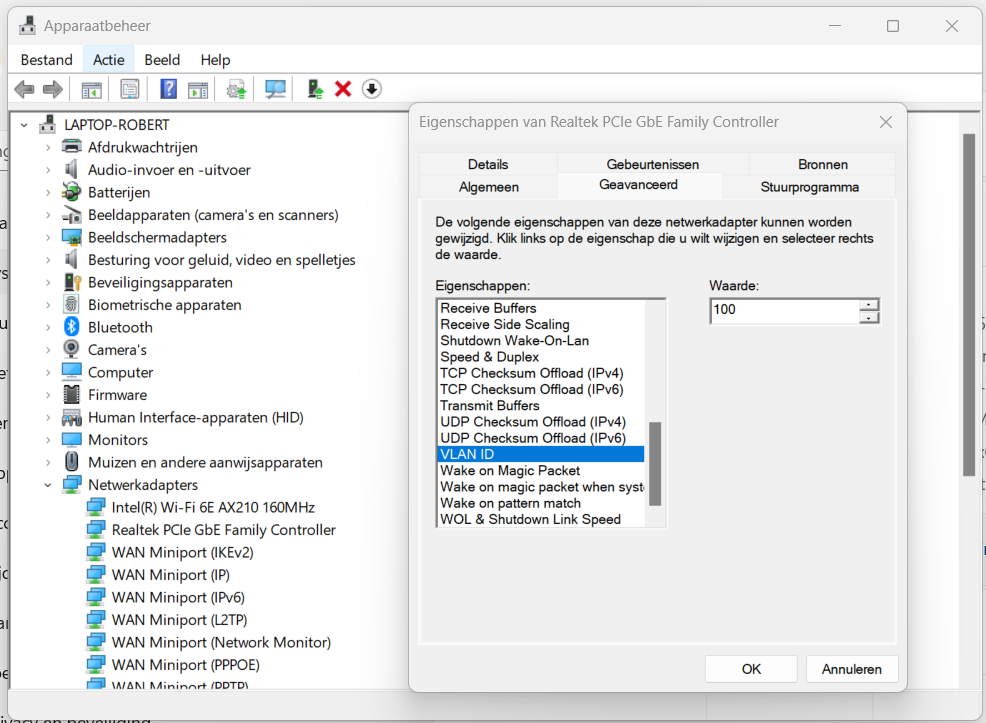The image size is (986, 723).
Task: Confirm the dialog with OK
Action: (751, 669)
